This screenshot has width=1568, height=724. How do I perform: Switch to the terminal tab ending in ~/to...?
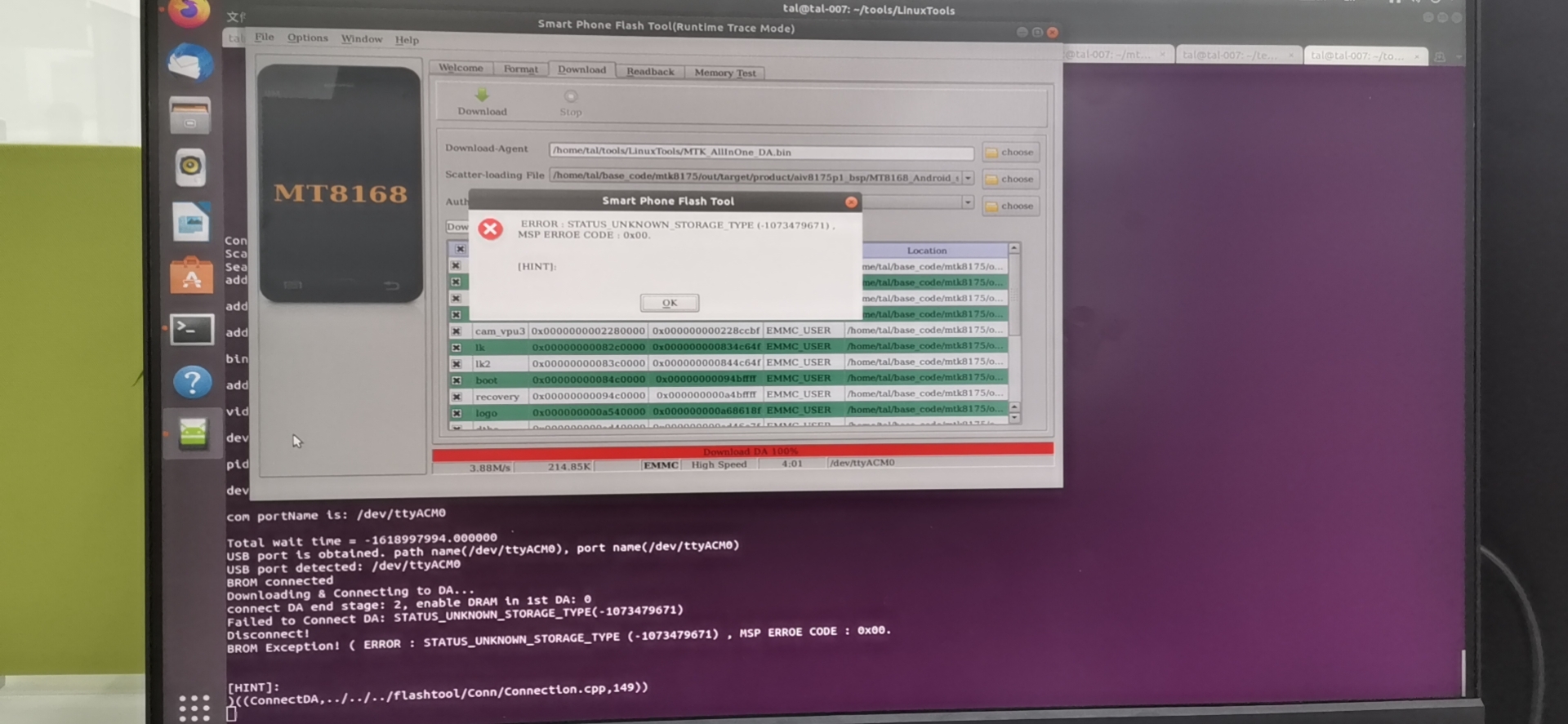(1365, 56)
